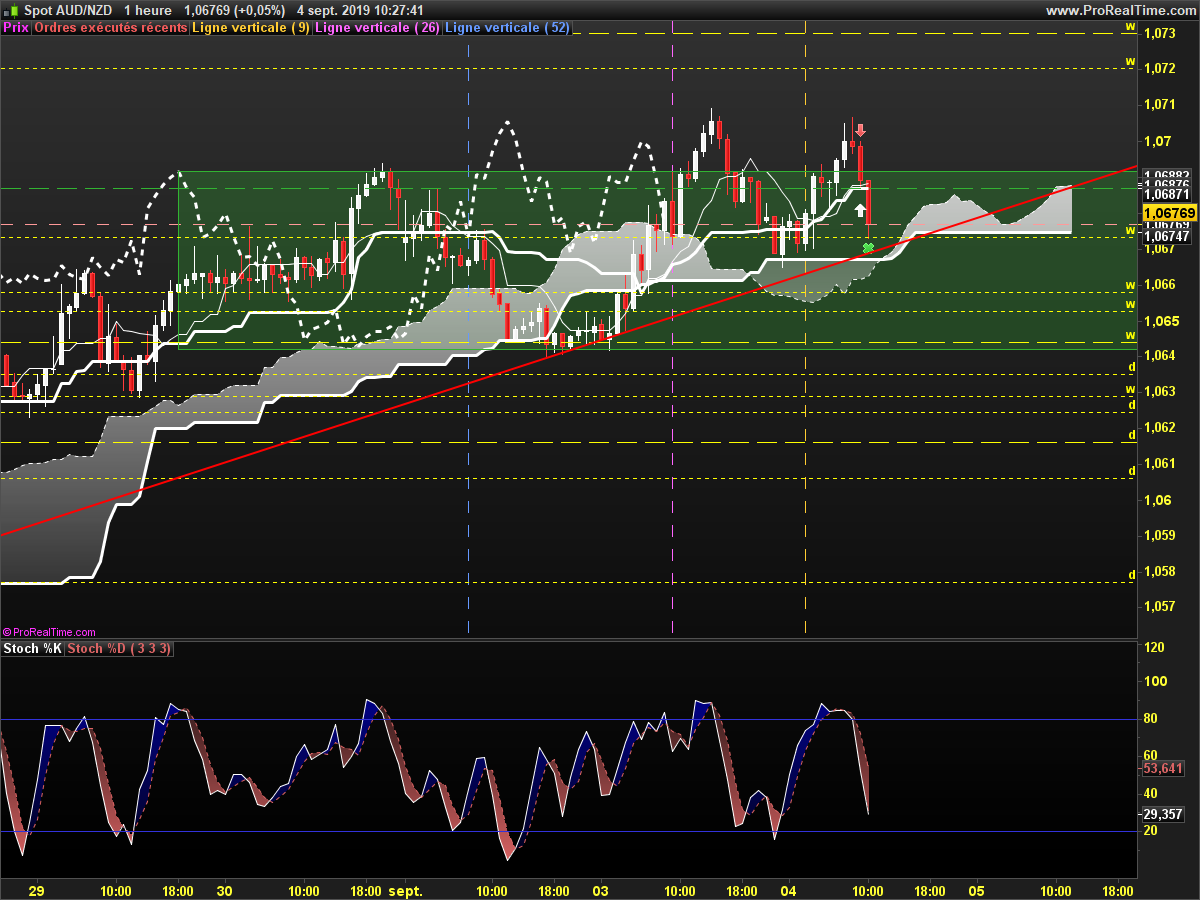
Task: Click the 80 stochastic axis label
Action: pyautogui.click(x=1151, y=718)
